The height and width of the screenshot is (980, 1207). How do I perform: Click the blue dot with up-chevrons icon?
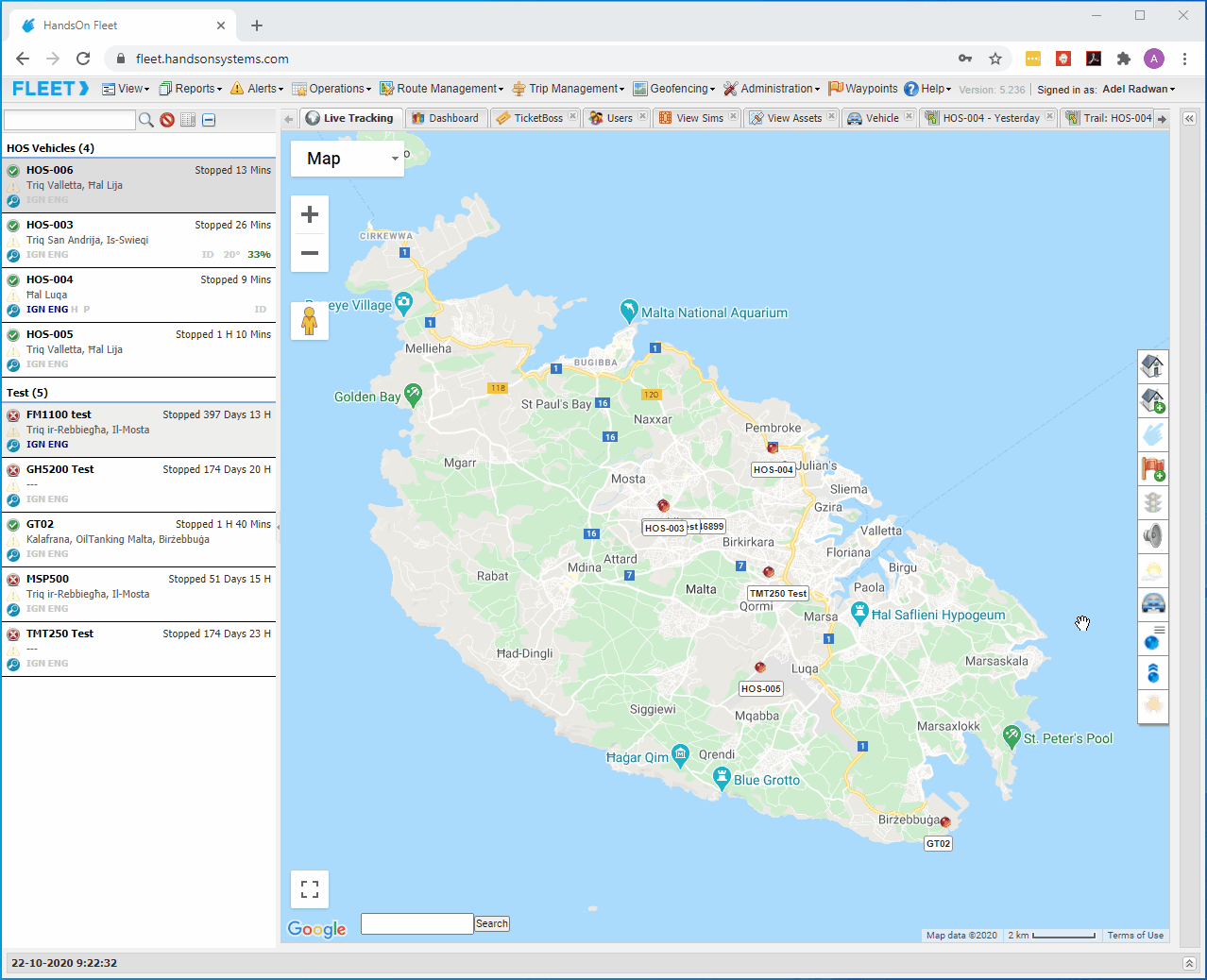pyautogui.click(x=1153, y=673)
